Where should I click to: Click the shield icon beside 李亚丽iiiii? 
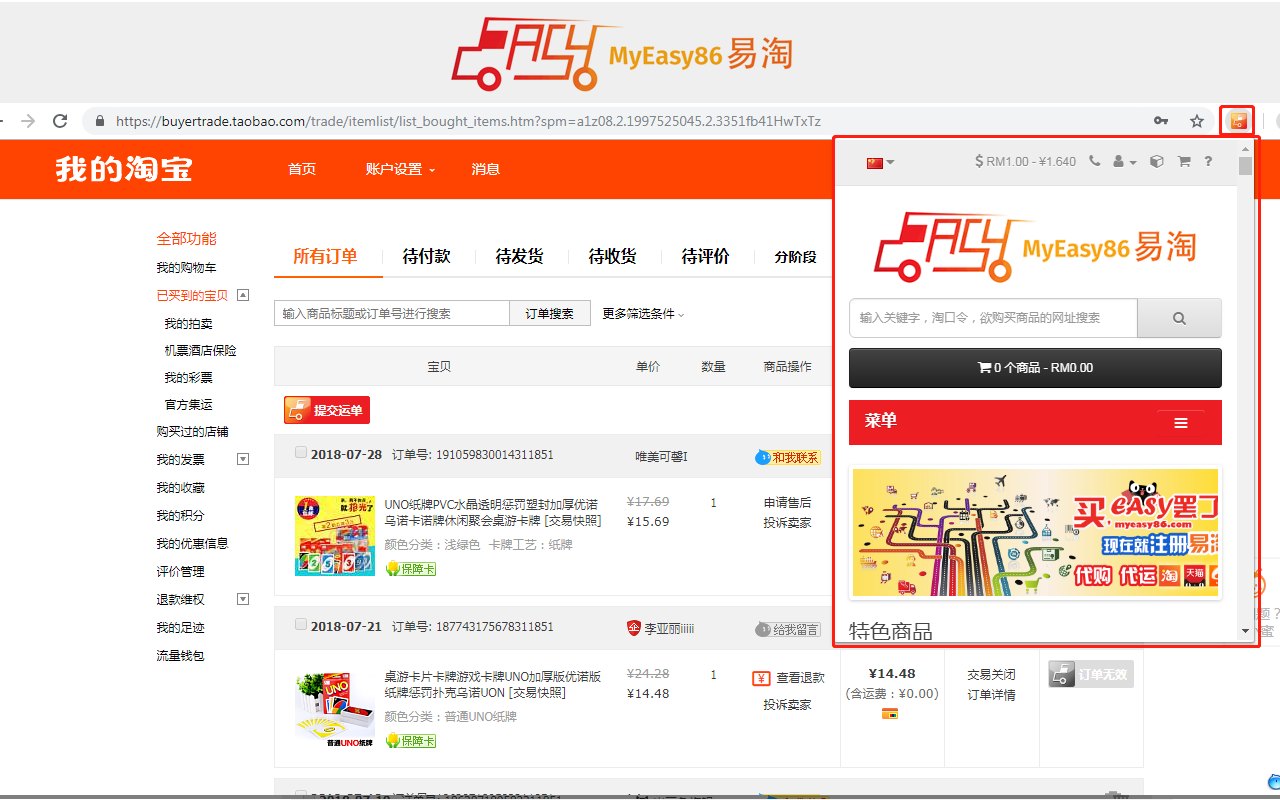(633, 628)
